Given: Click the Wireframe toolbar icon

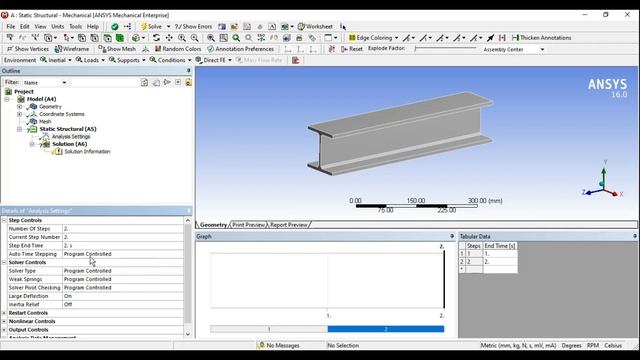Looking at the screenshot, I should (58, 49).
